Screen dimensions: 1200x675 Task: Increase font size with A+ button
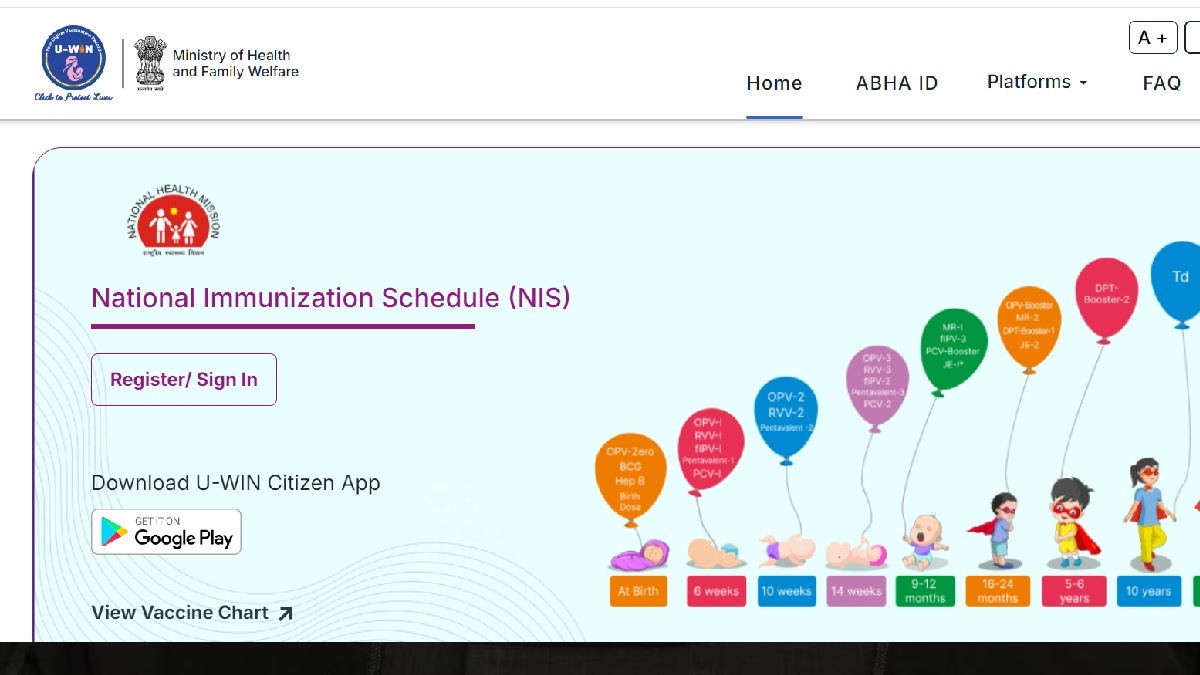(x=1153, y=38)
